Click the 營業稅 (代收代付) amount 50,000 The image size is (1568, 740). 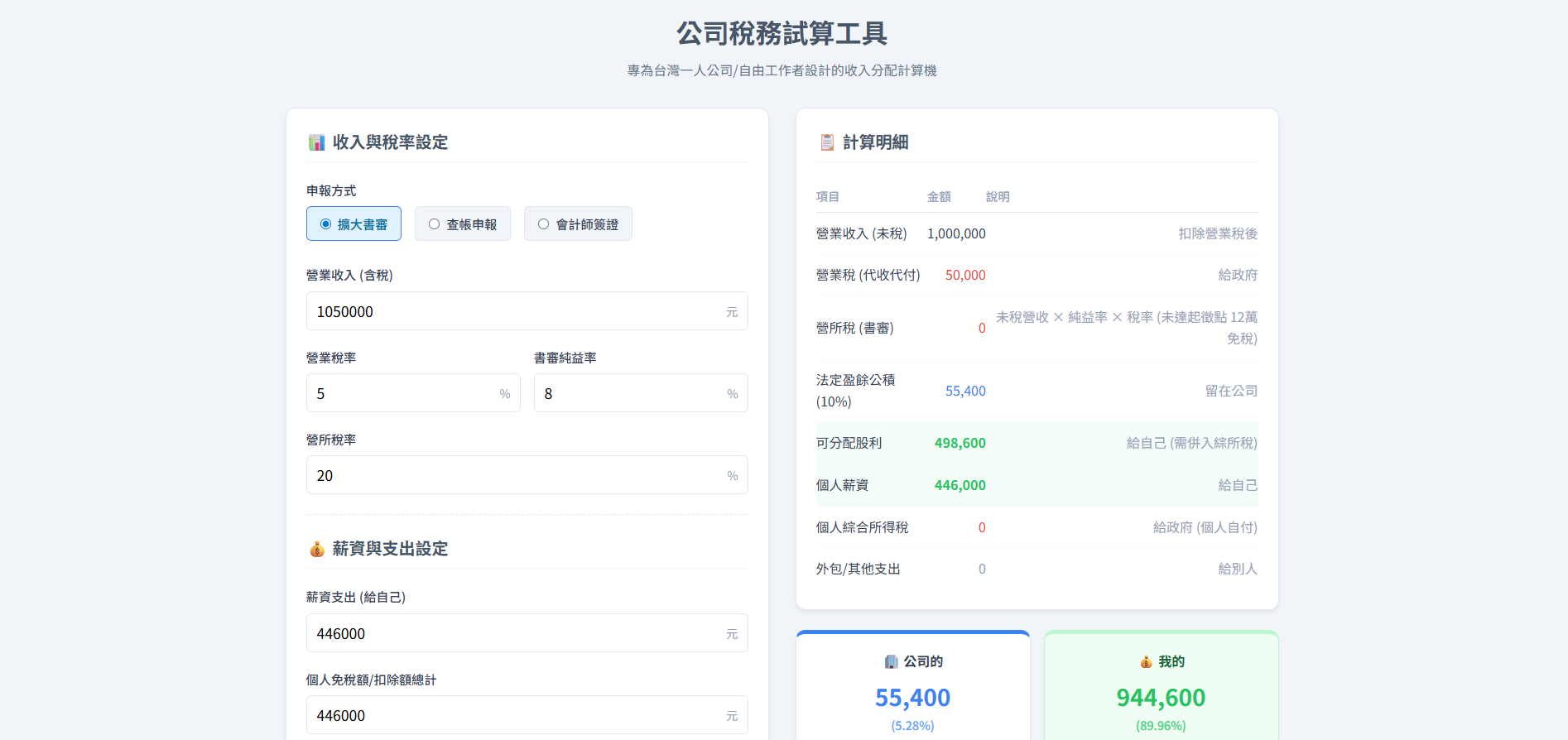click(964, 275)
